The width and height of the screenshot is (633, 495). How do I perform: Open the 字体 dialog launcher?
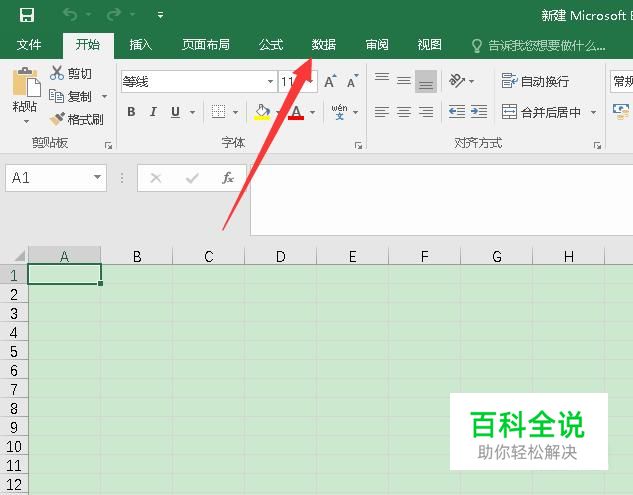pyautogui.click(x=358, y=145)
